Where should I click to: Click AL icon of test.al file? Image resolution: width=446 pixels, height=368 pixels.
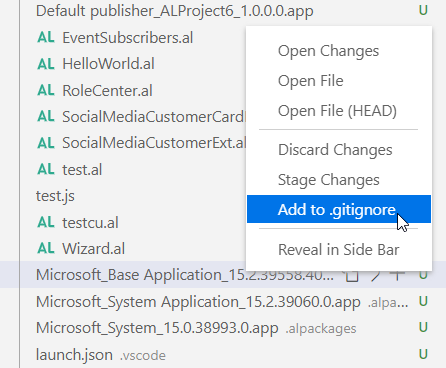pos(46,169)
